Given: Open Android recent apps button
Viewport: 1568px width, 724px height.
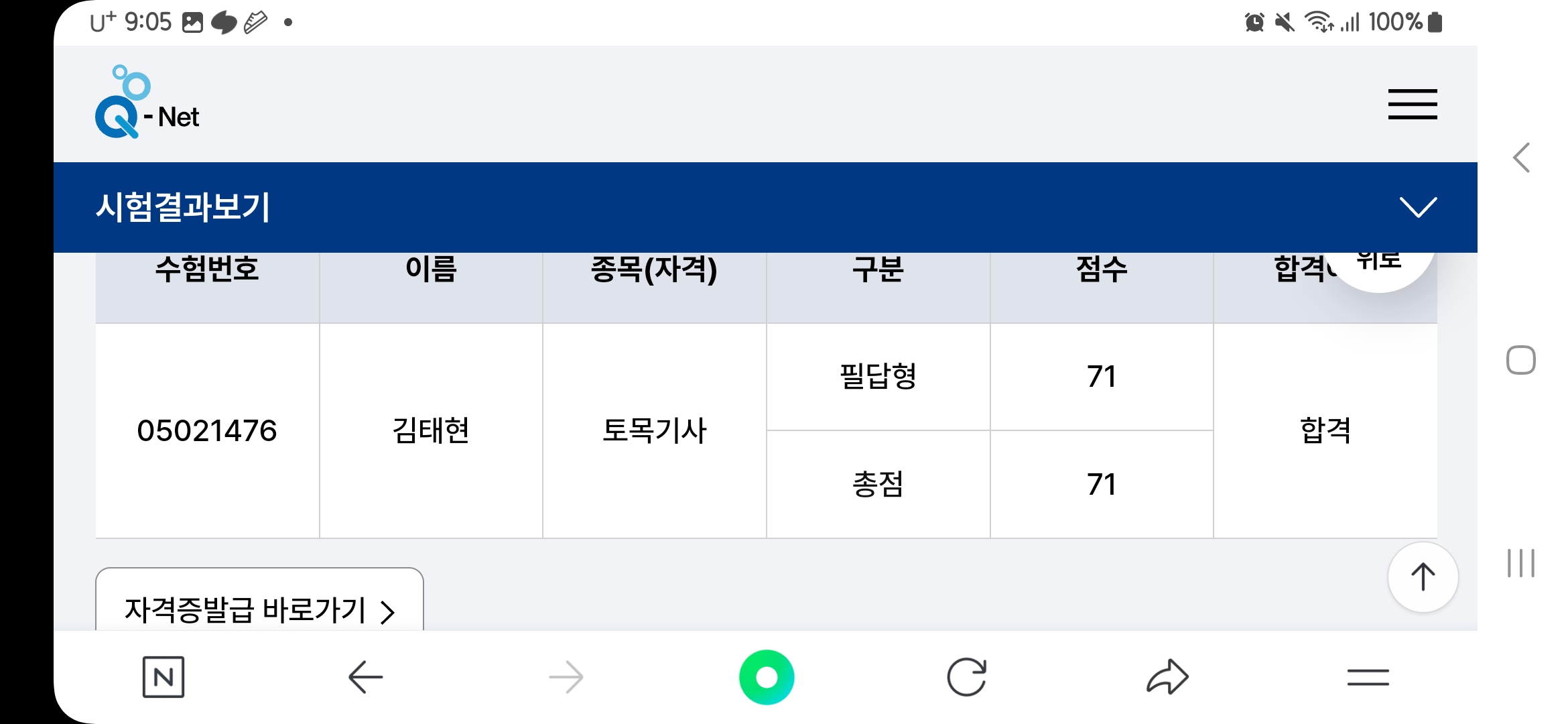Looking at the screenshot, I should point(1520,563).
